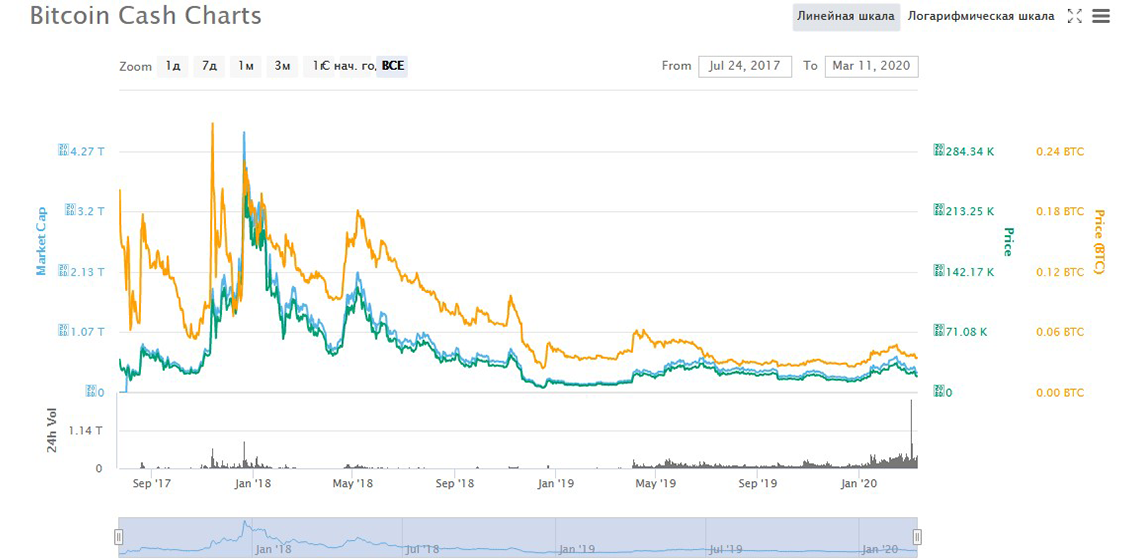Open the chart hamburger context menu
This screenshot has width=1140, height=560.
1101,16
